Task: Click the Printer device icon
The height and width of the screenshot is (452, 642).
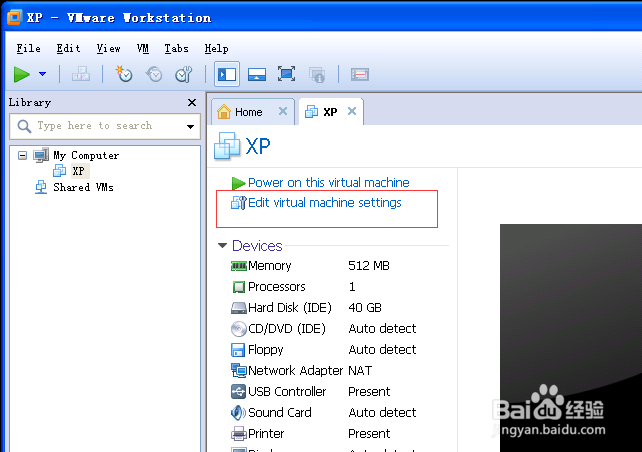Action: pos(239,434)
